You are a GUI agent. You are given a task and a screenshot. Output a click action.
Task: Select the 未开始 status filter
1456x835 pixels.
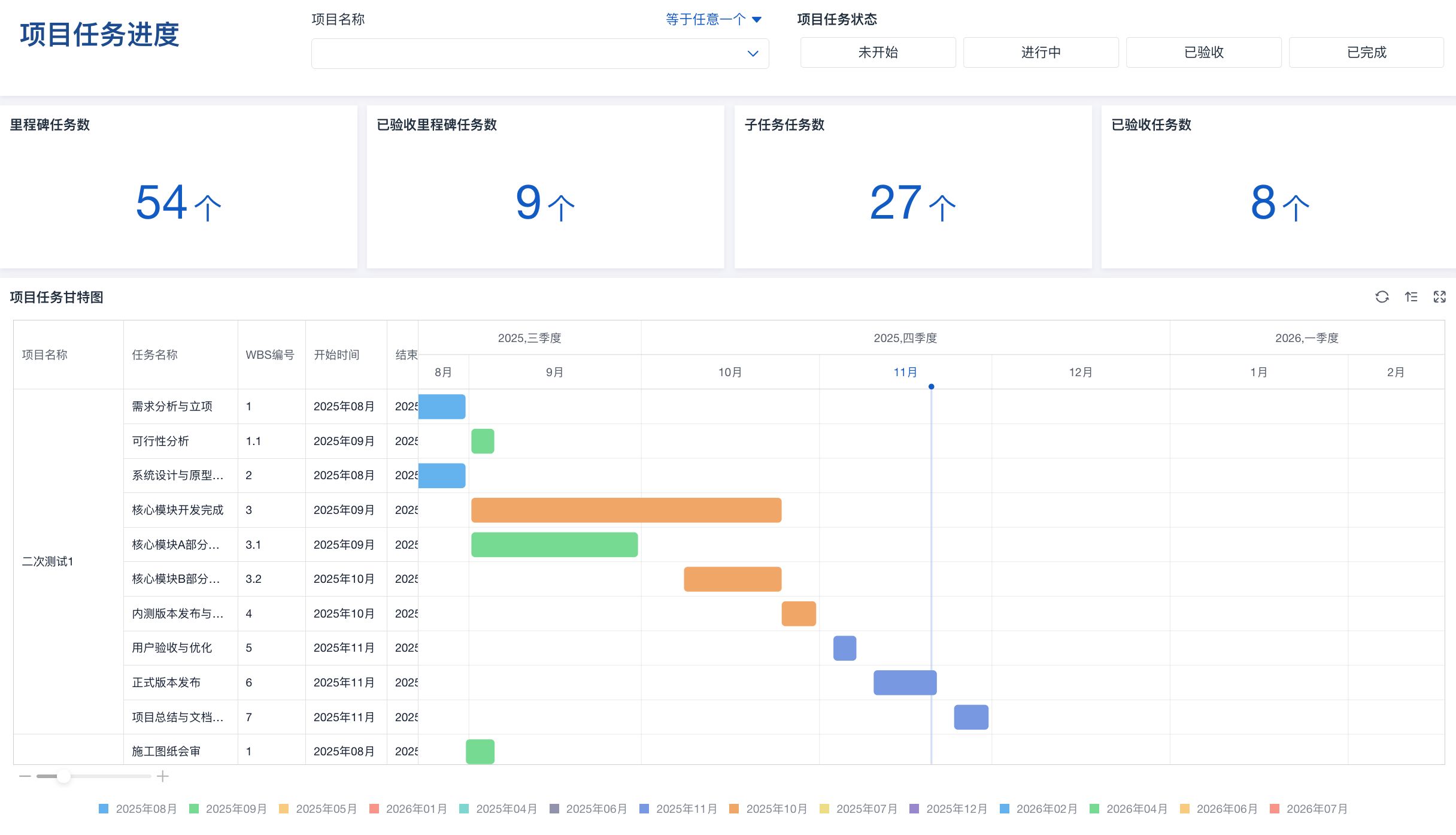[x=878, y=52]
